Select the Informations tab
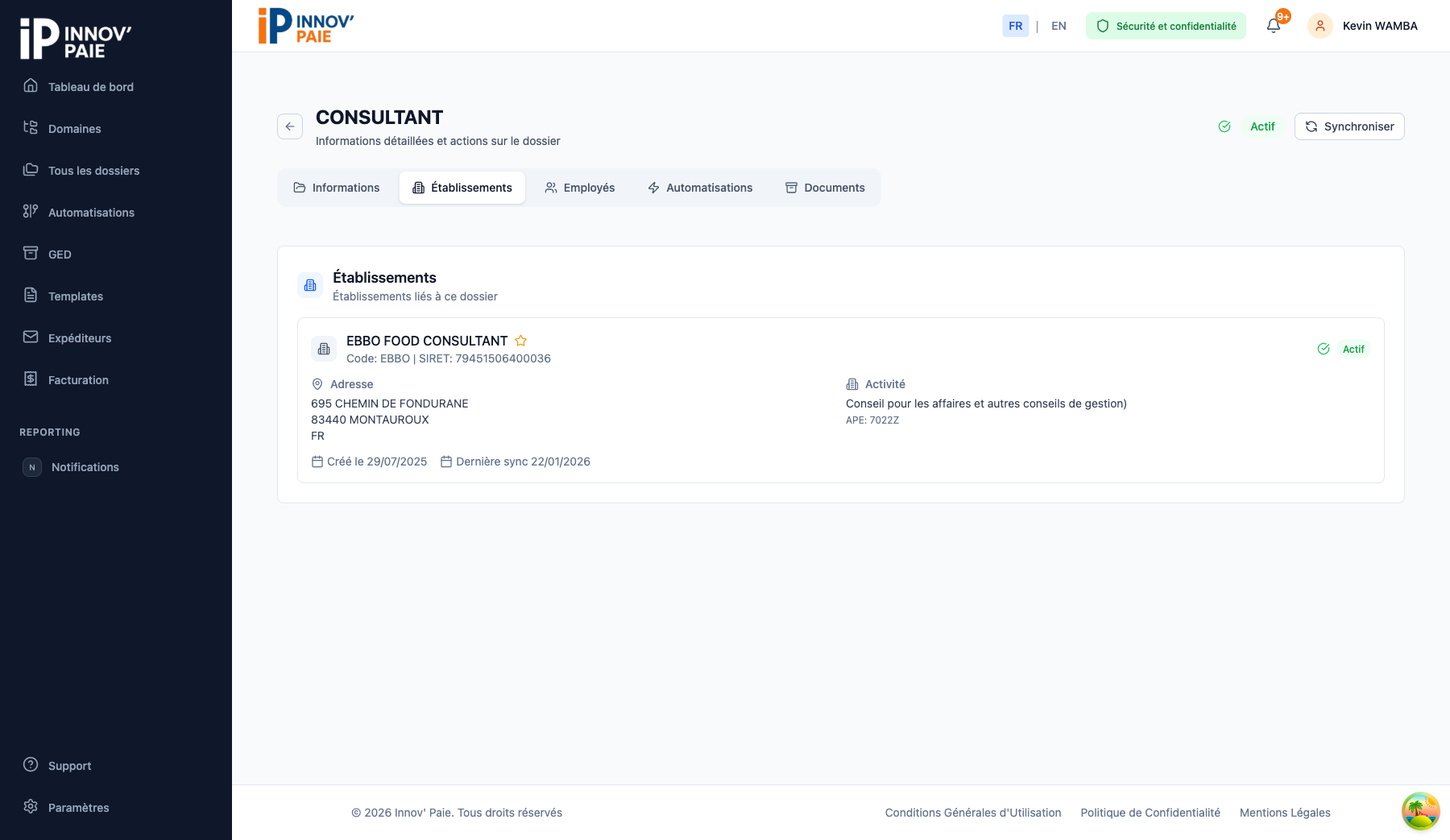Viewport: 1450px width, 840px height. (x=337, y=188)
